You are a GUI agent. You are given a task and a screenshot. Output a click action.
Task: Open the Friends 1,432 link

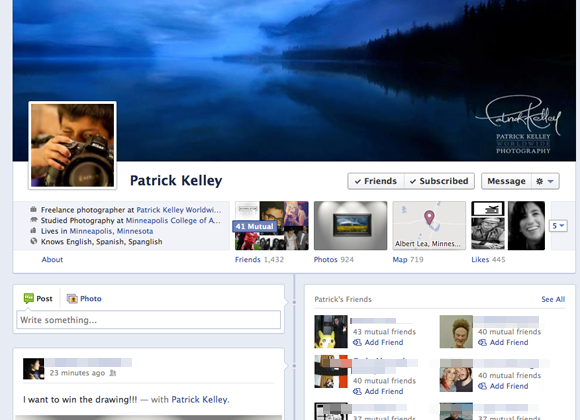coord(259,259)
